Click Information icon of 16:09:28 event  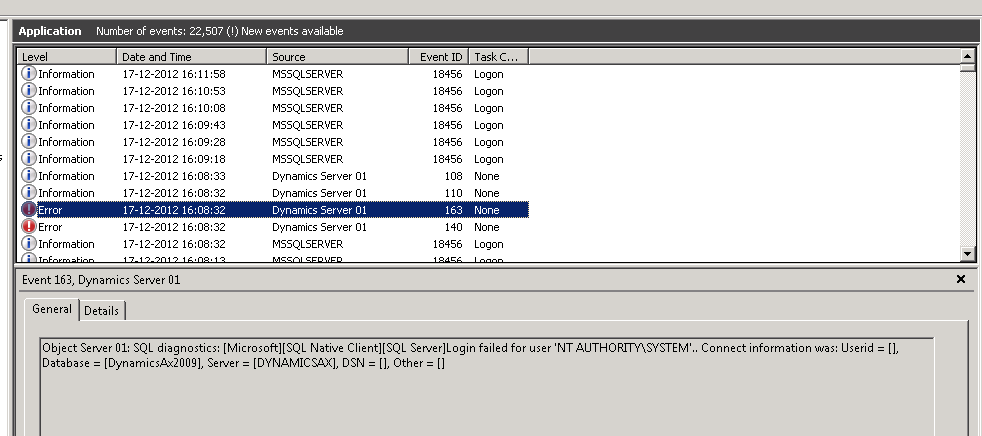tap(29, 141)
